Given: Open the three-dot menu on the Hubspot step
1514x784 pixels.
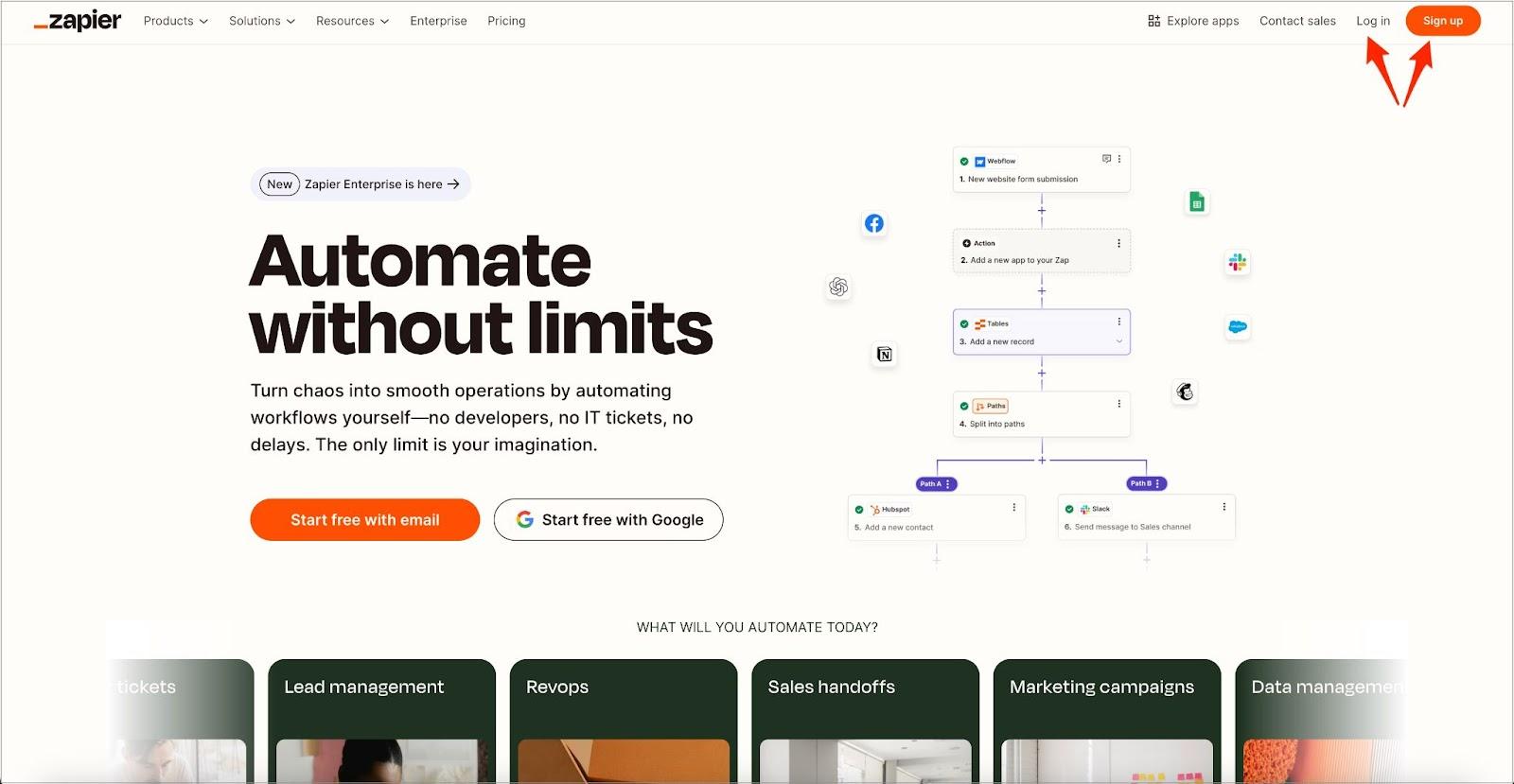Looking at the screenshot, I should pos(1014,507).
